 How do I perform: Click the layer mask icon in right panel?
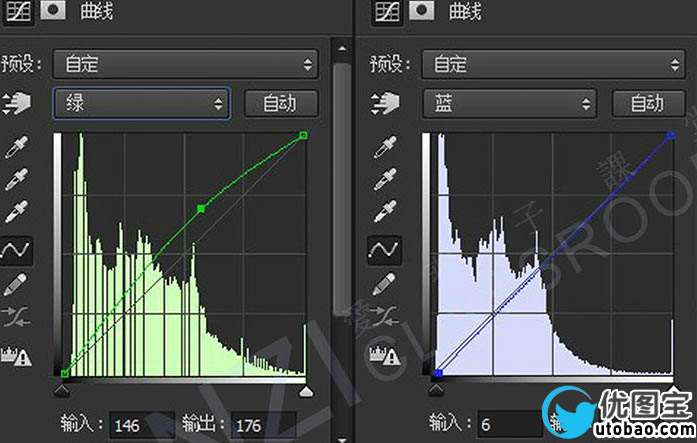(421, 9)
